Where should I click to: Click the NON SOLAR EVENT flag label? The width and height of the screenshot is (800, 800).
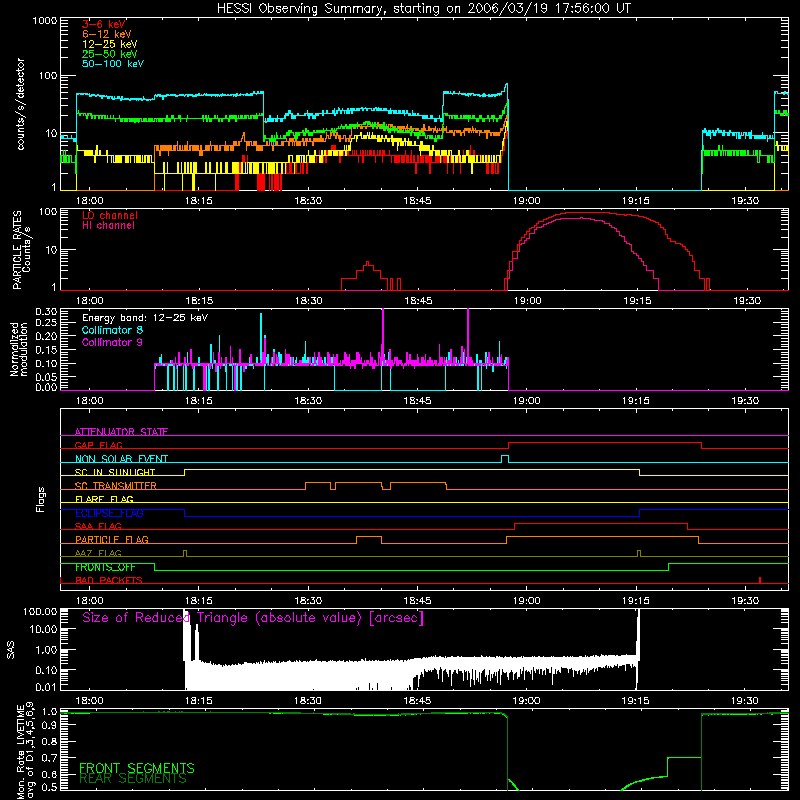tap(121, 459)
